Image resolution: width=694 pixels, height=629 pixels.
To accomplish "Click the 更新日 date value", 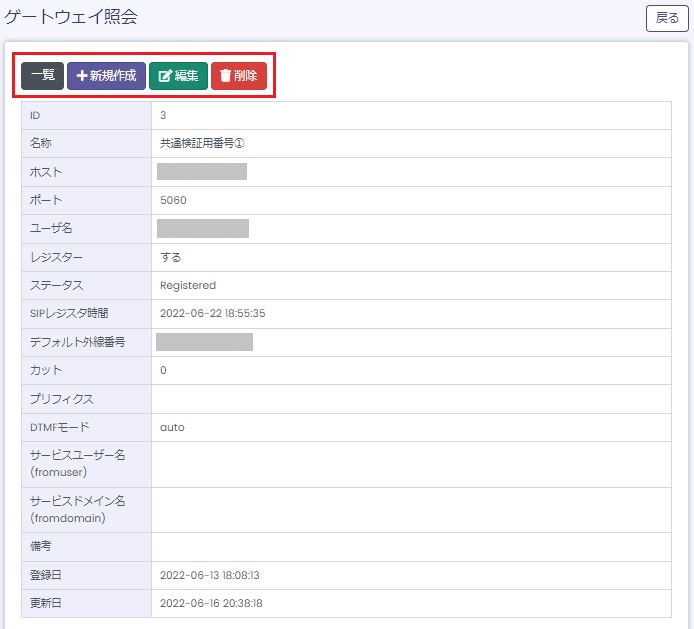I will click(210, 603).
